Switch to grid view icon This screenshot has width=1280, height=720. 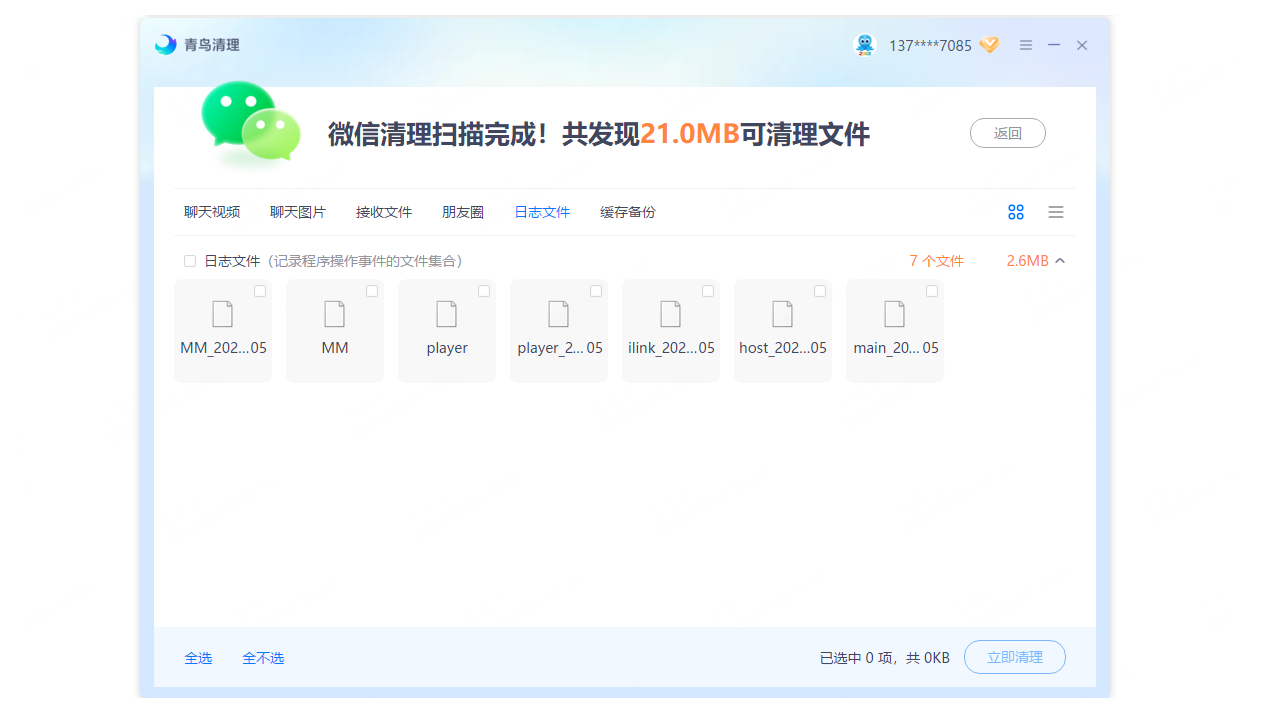click(x=1016, y=212)
